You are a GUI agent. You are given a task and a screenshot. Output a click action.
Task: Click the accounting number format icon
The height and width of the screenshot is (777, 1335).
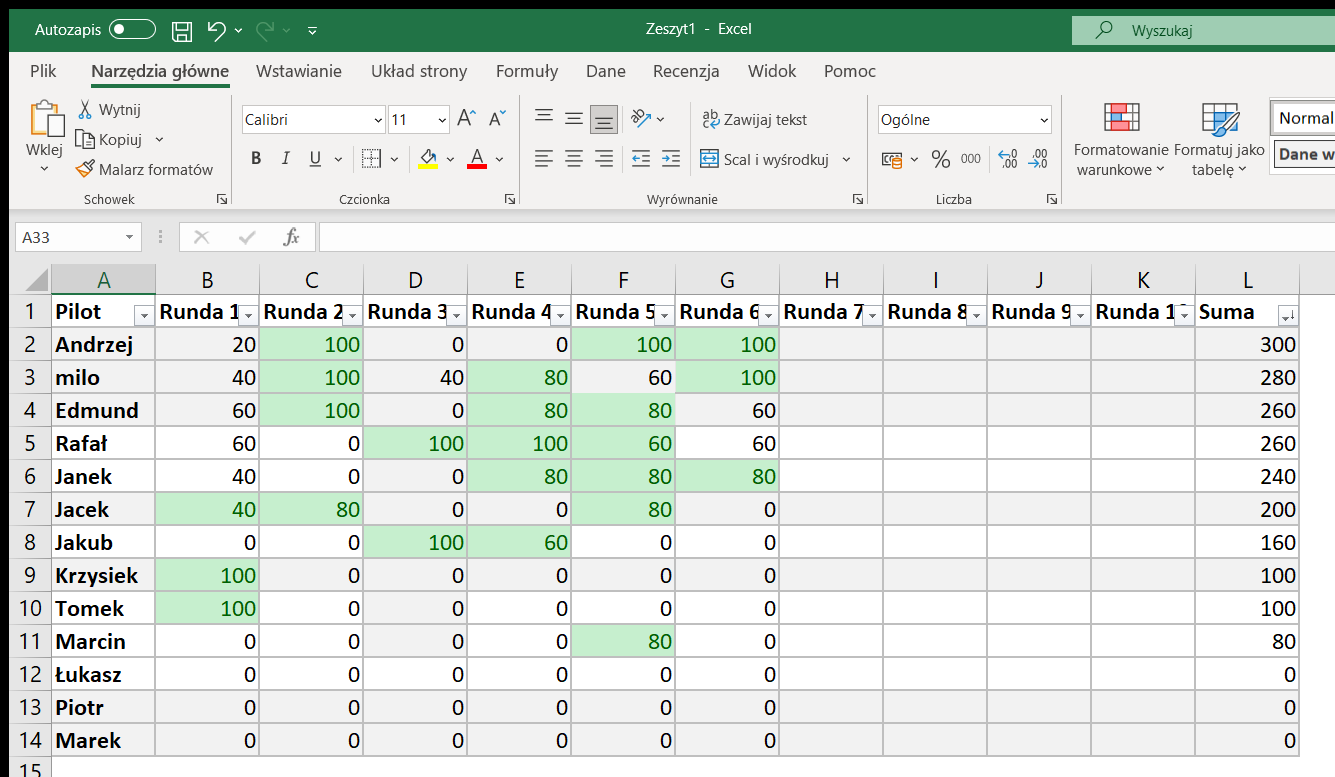point(891,159)
